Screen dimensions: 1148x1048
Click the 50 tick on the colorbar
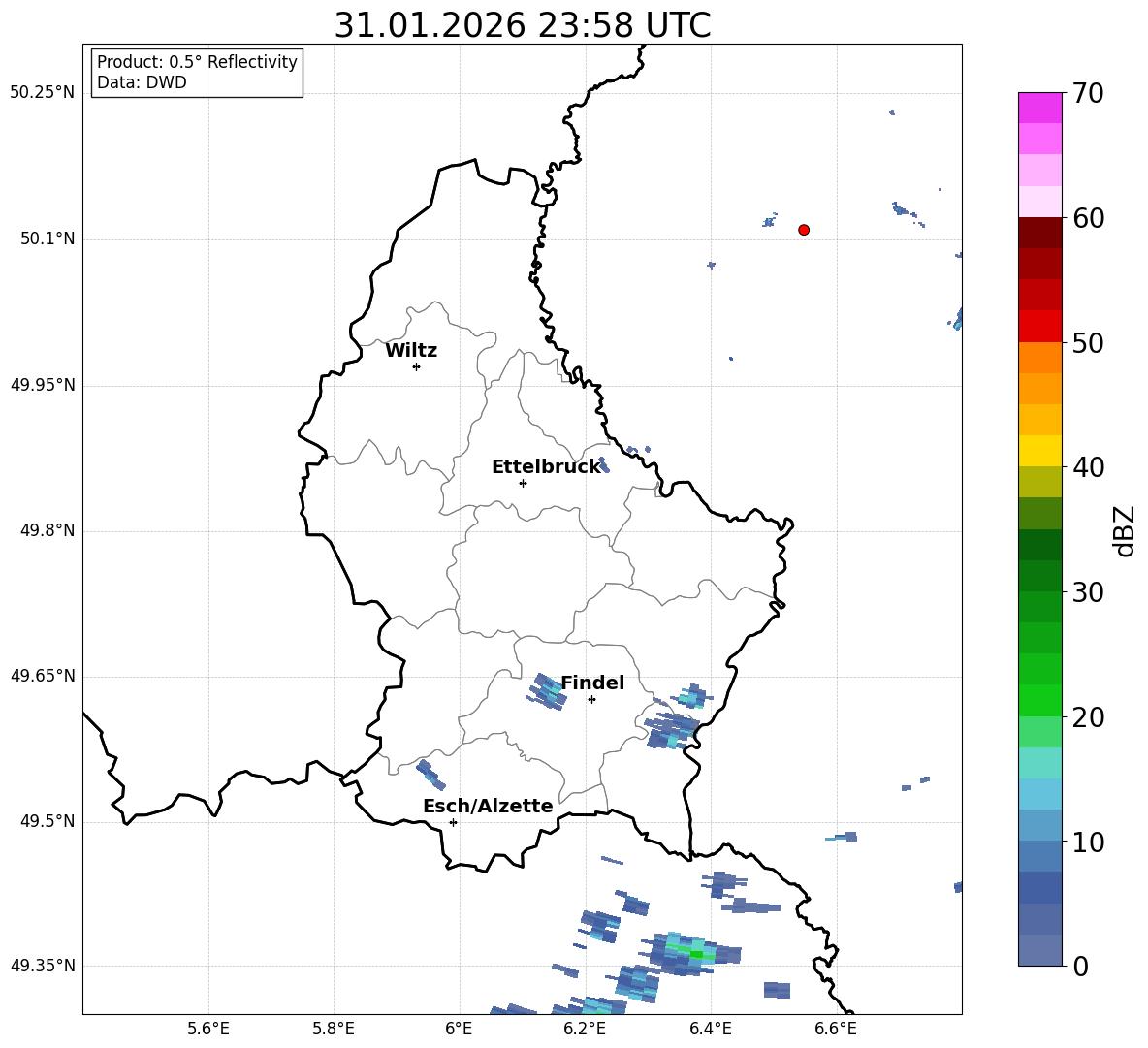[1088, 342]
